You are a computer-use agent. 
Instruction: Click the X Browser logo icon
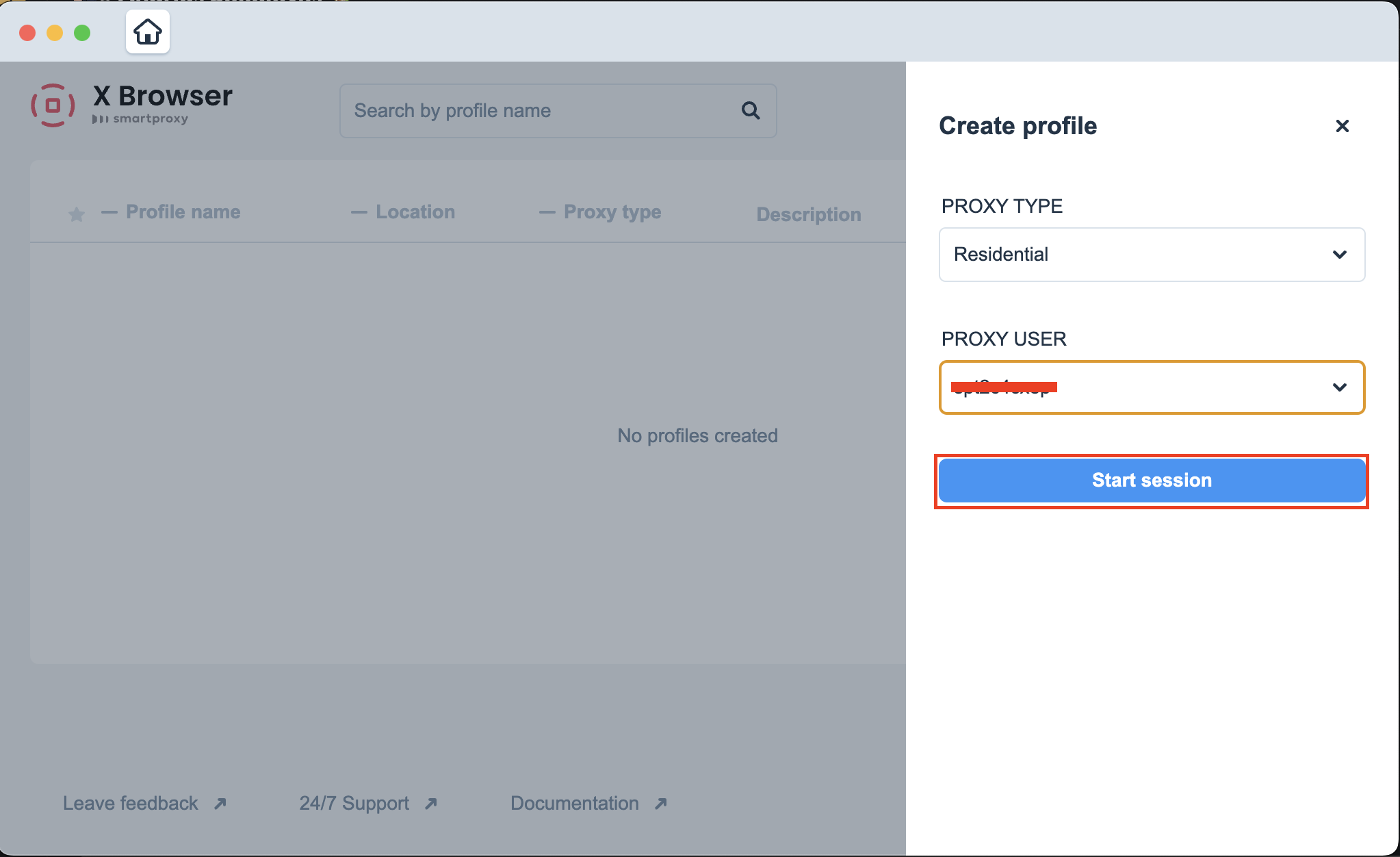53,105
